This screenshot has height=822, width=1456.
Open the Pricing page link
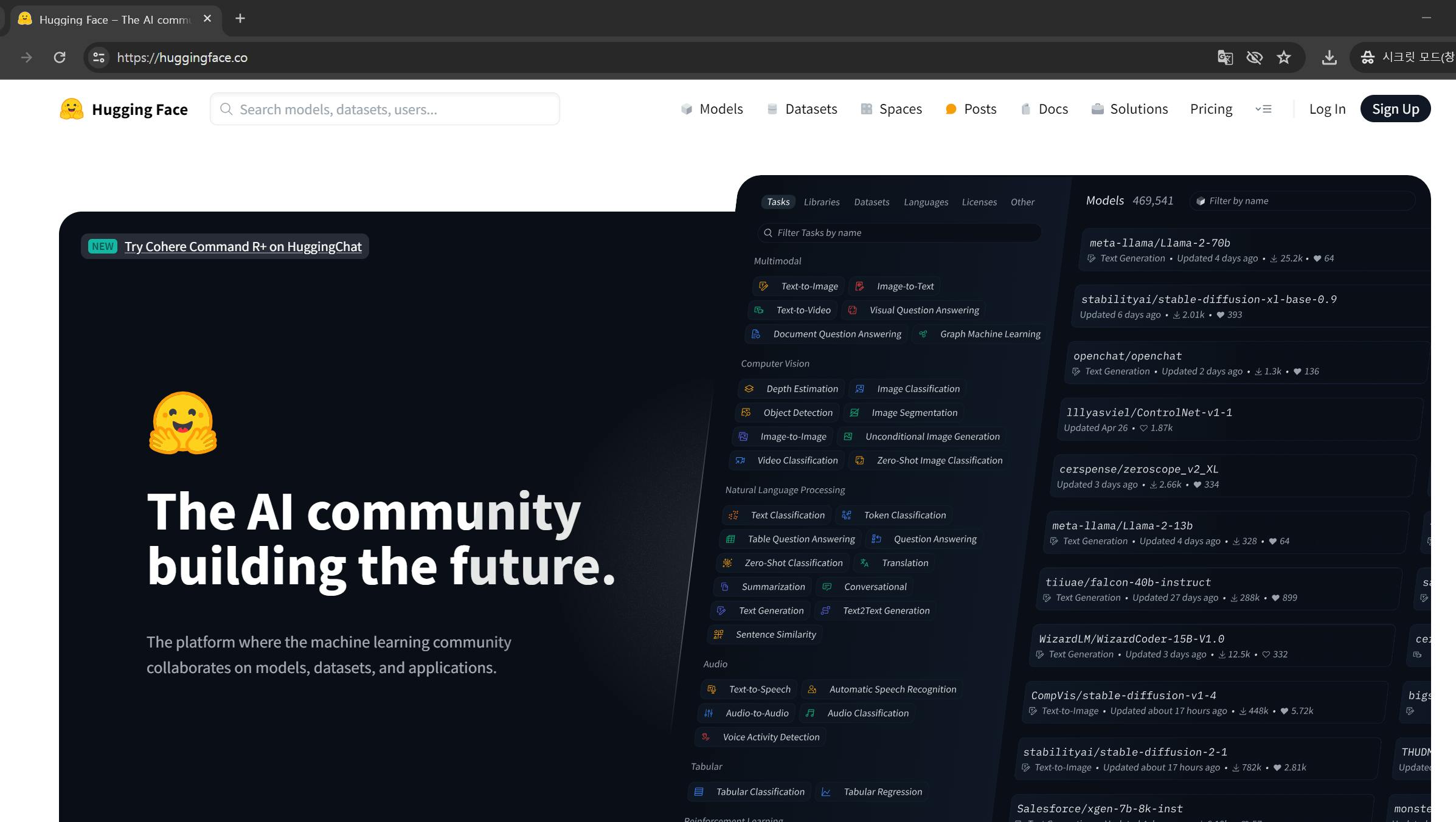click(1211, 109)
